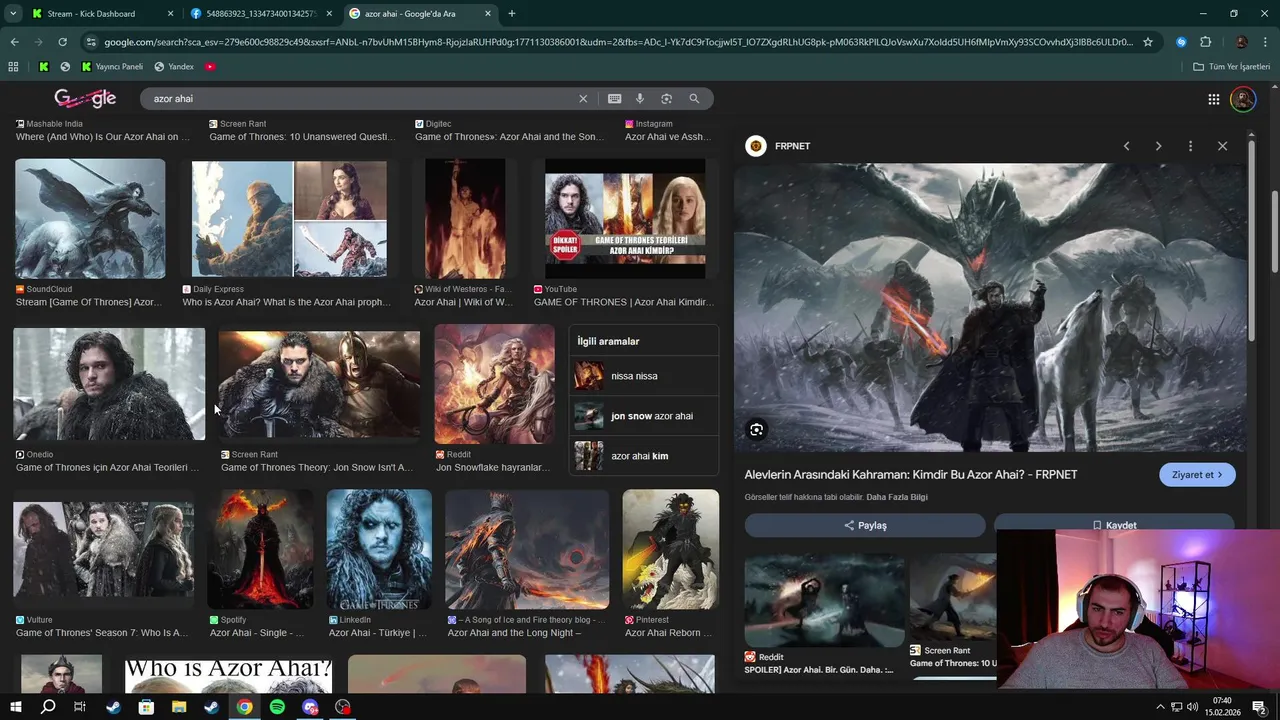Open the Reddit Jon Snowflake thumbnail
The width and height of the screenshot is (1280, 720).
click(494, 384)
